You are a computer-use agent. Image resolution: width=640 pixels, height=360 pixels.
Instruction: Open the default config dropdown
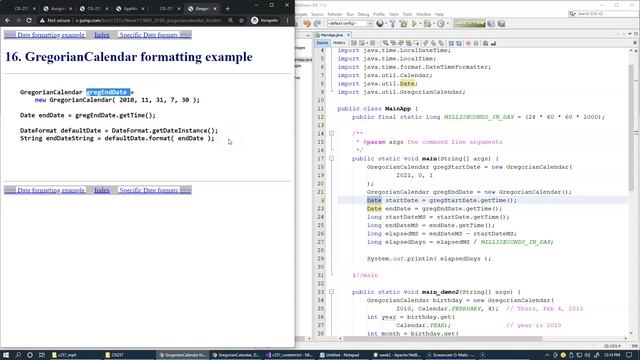coord(350,24)
